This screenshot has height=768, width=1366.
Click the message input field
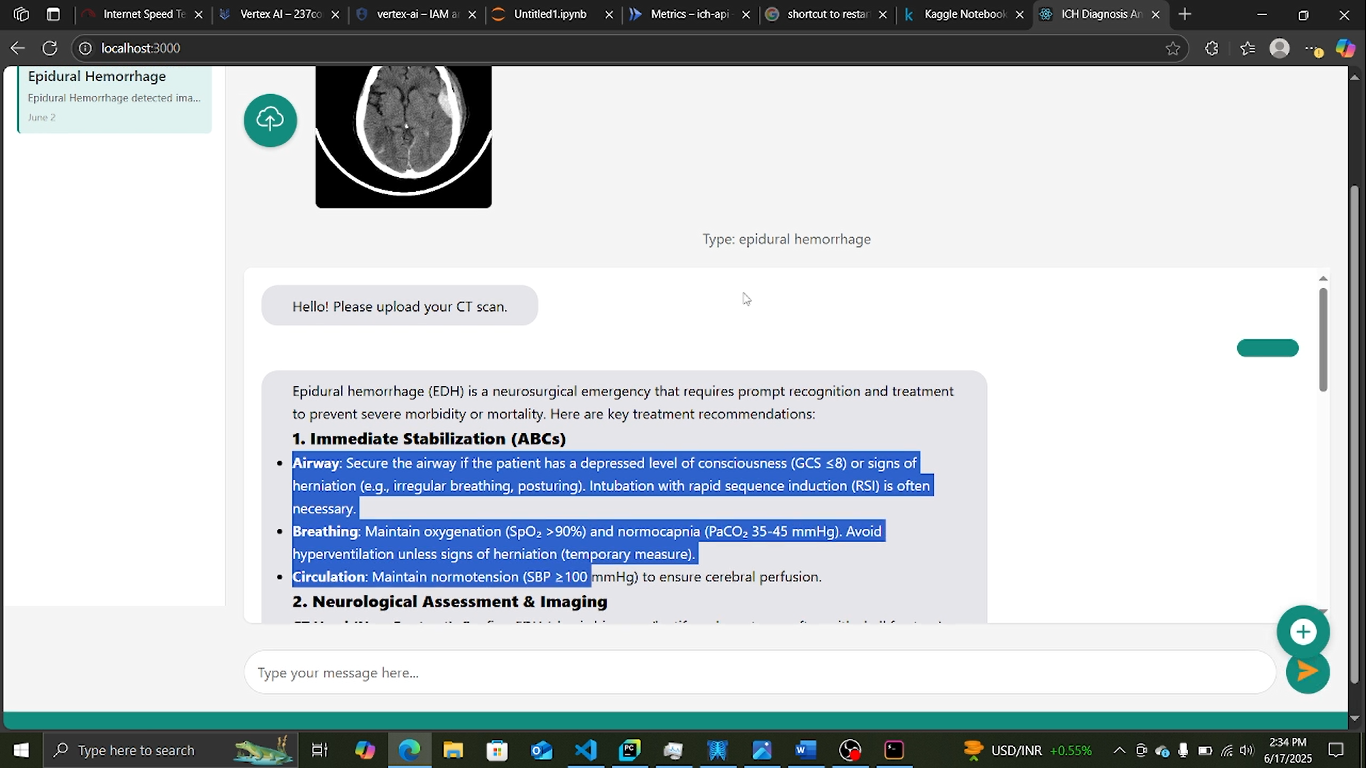[x=760, y=673]
